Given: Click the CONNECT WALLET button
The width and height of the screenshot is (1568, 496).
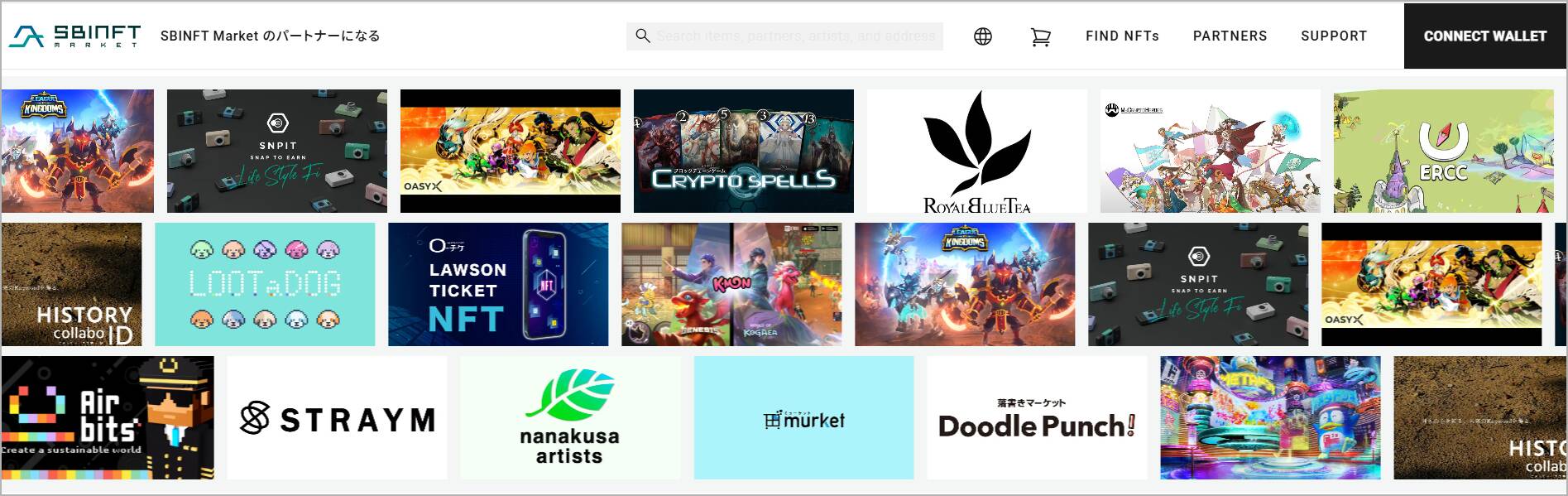Looking at the screenshot, I should coord(1485,36).
